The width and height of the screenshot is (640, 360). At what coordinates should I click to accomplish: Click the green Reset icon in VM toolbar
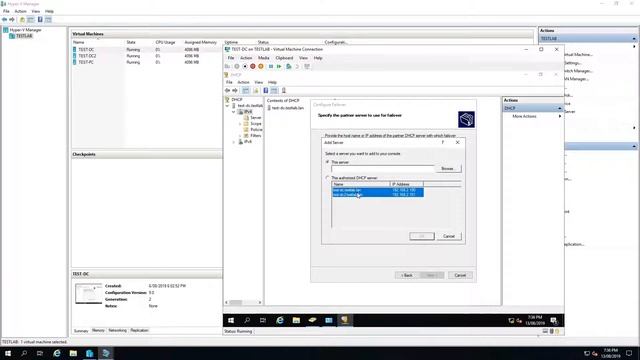click(279, 67)
